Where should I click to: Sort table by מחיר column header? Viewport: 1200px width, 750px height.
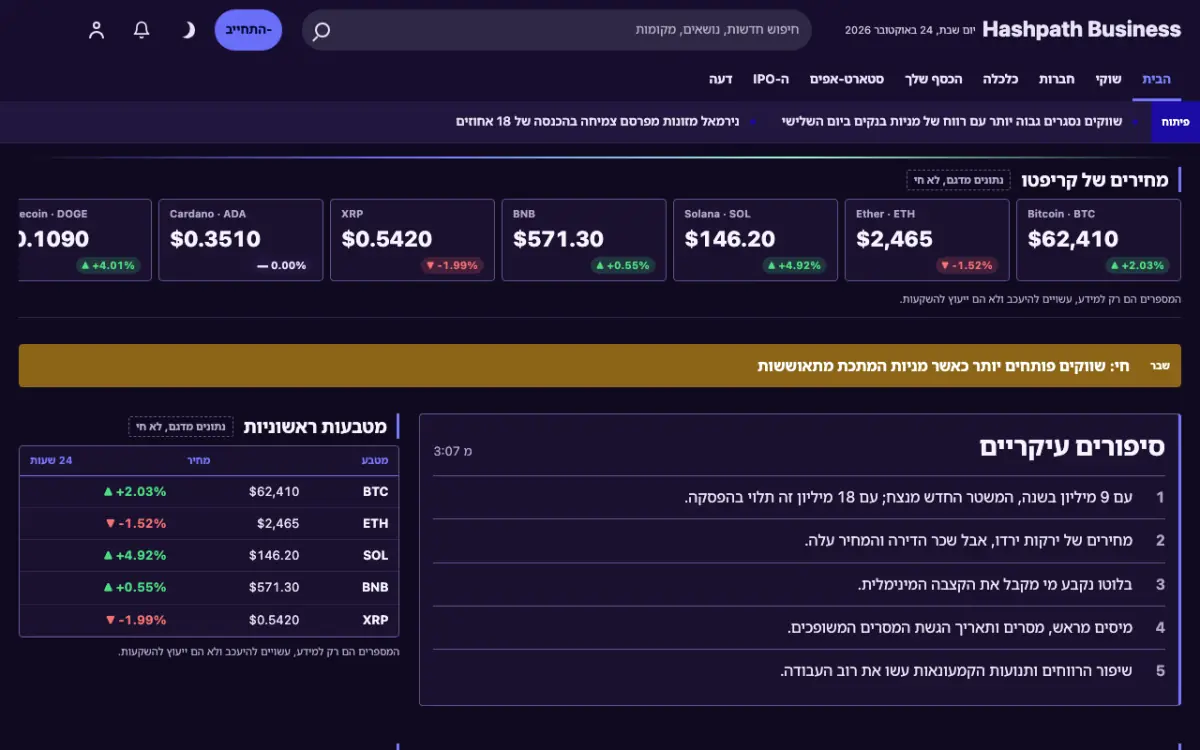tap(199, 460)
